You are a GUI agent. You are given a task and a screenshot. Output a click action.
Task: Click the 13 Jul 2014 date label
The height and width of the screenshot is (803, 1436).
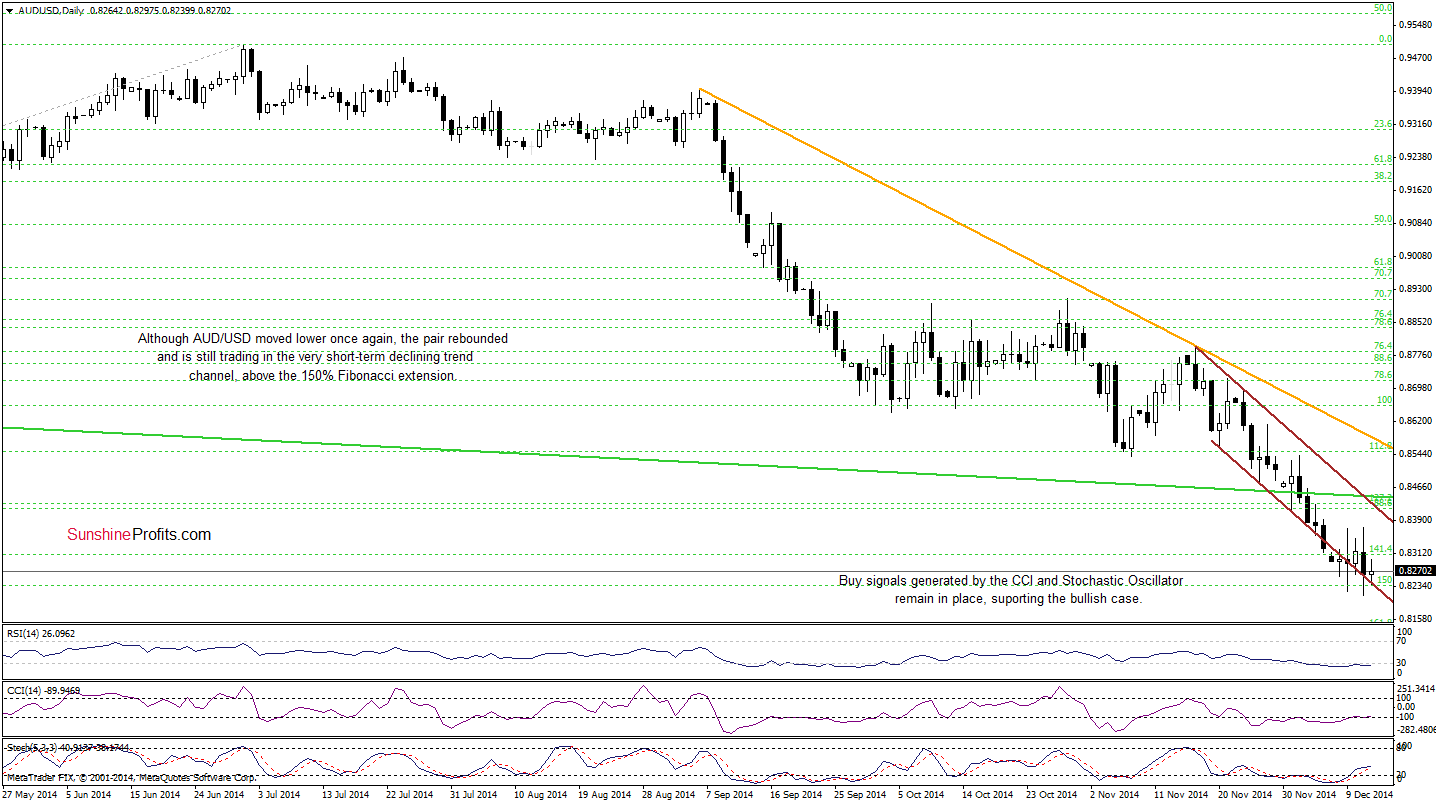click(345, 795)
